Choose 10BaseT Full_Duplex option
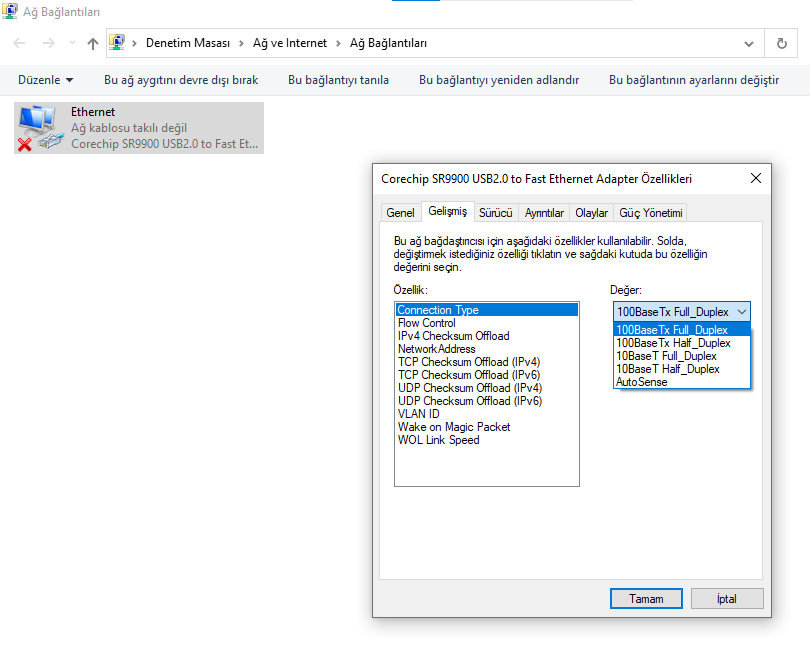This screenshot has width=810, height=661. (x=682, y=356)
